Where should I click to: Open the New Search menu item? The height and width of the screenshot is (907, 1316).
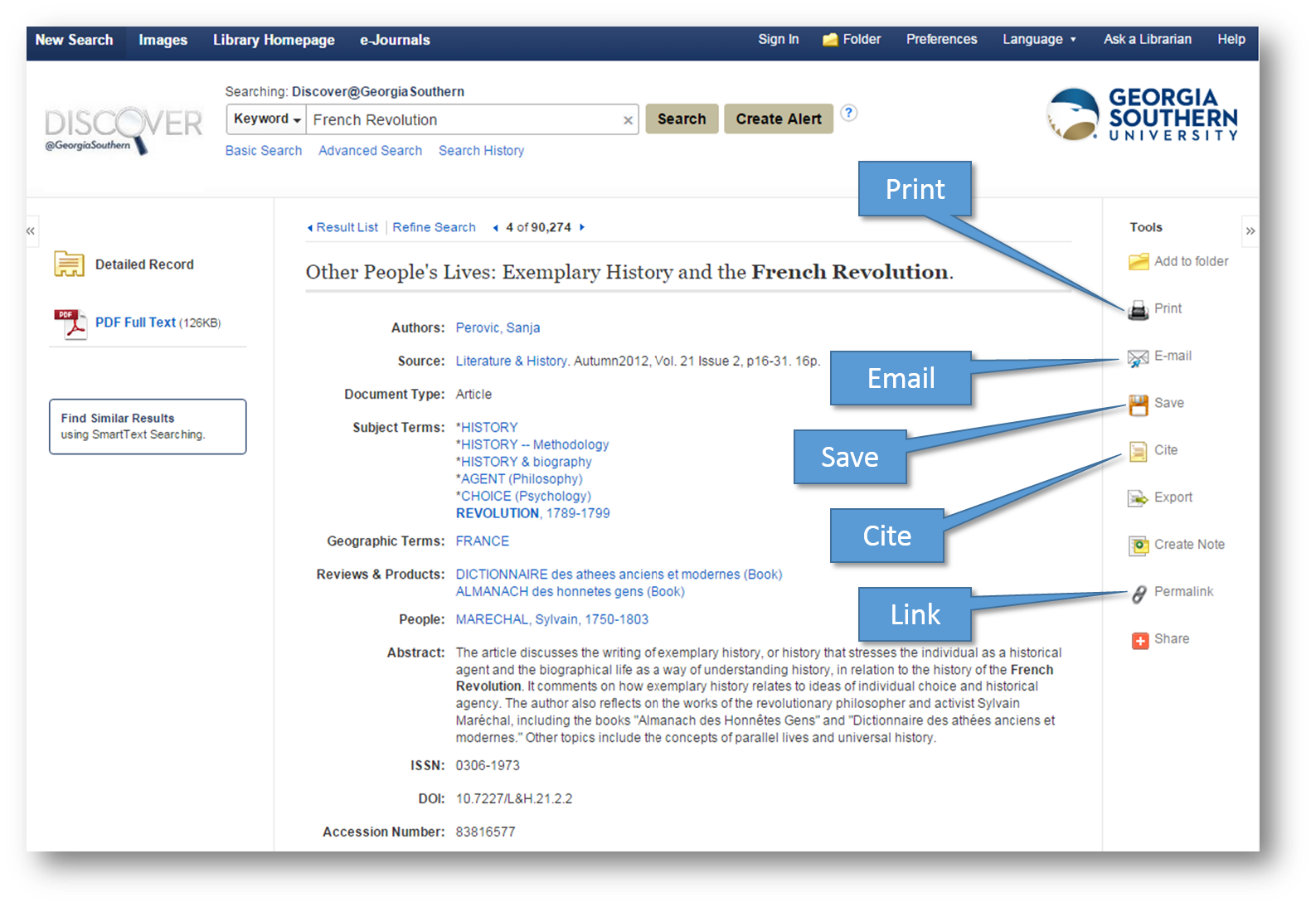(x=74, y=40)
